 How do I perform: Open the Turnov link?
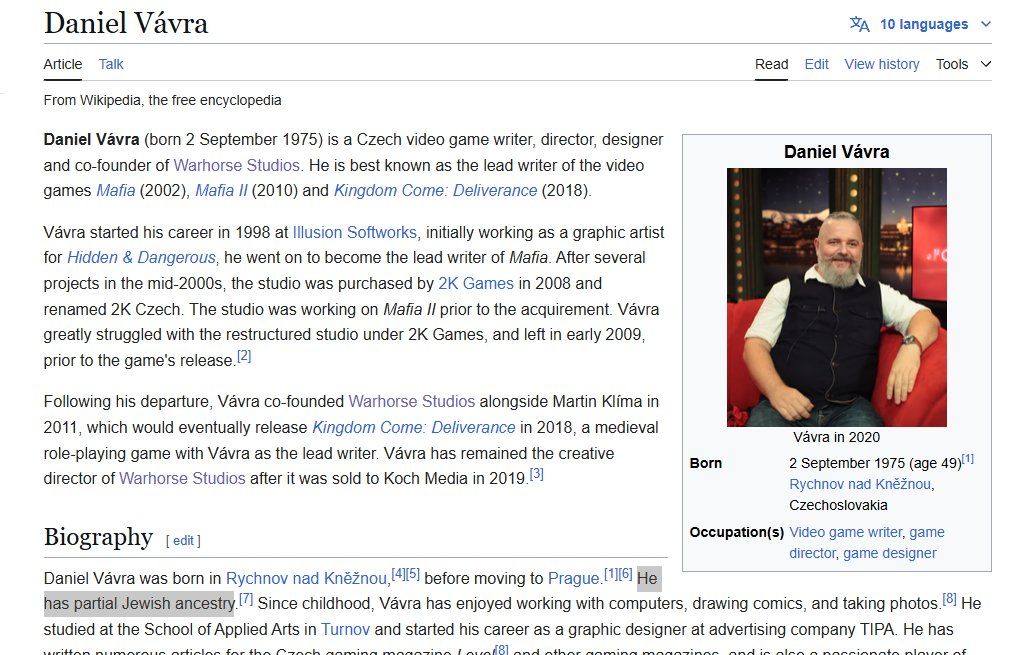click(x=345, y=629)
